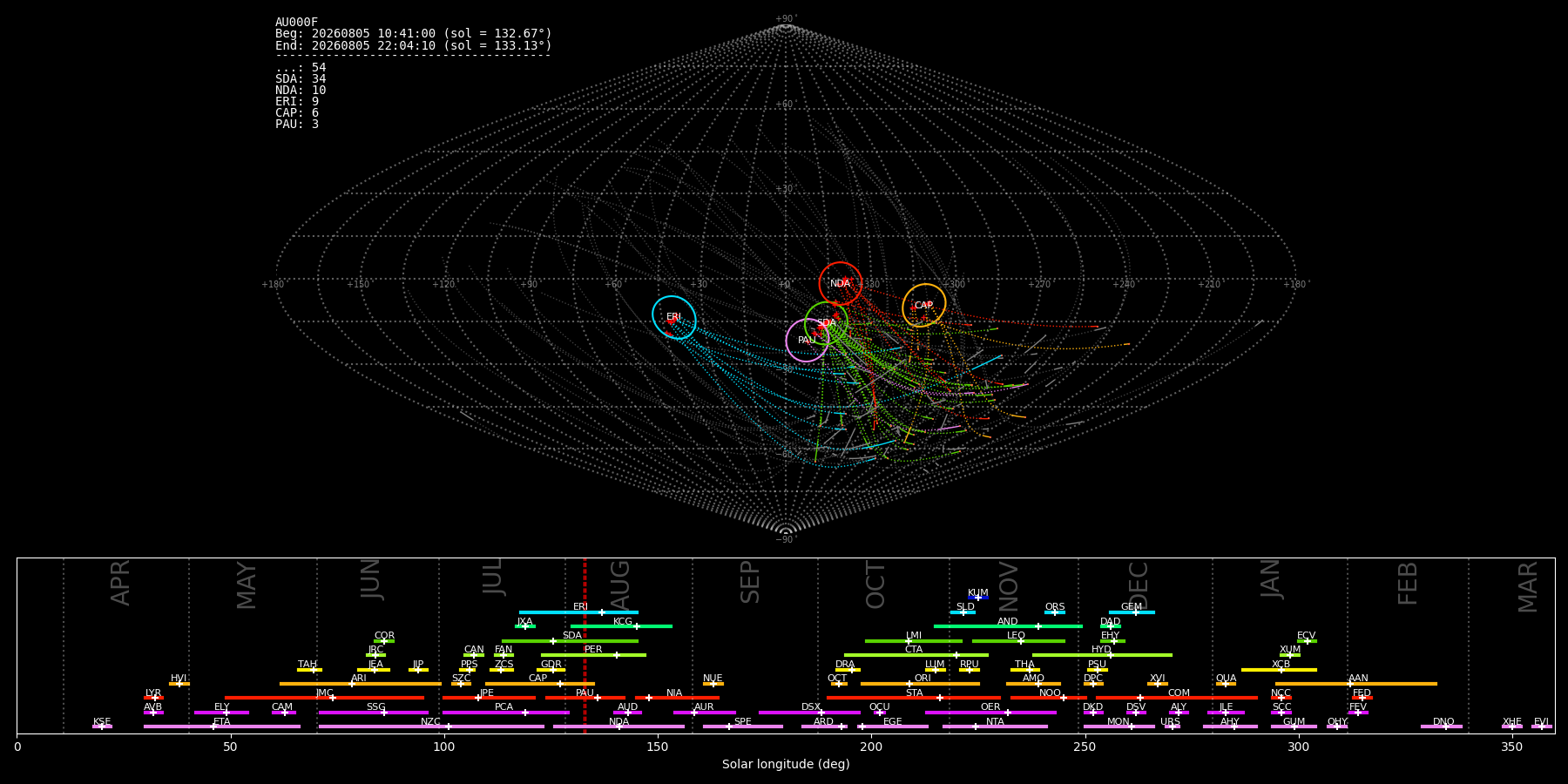Click the QUA shower marker in January
This screenshot has height=784, width=1568.
(x=1226, y=684)
